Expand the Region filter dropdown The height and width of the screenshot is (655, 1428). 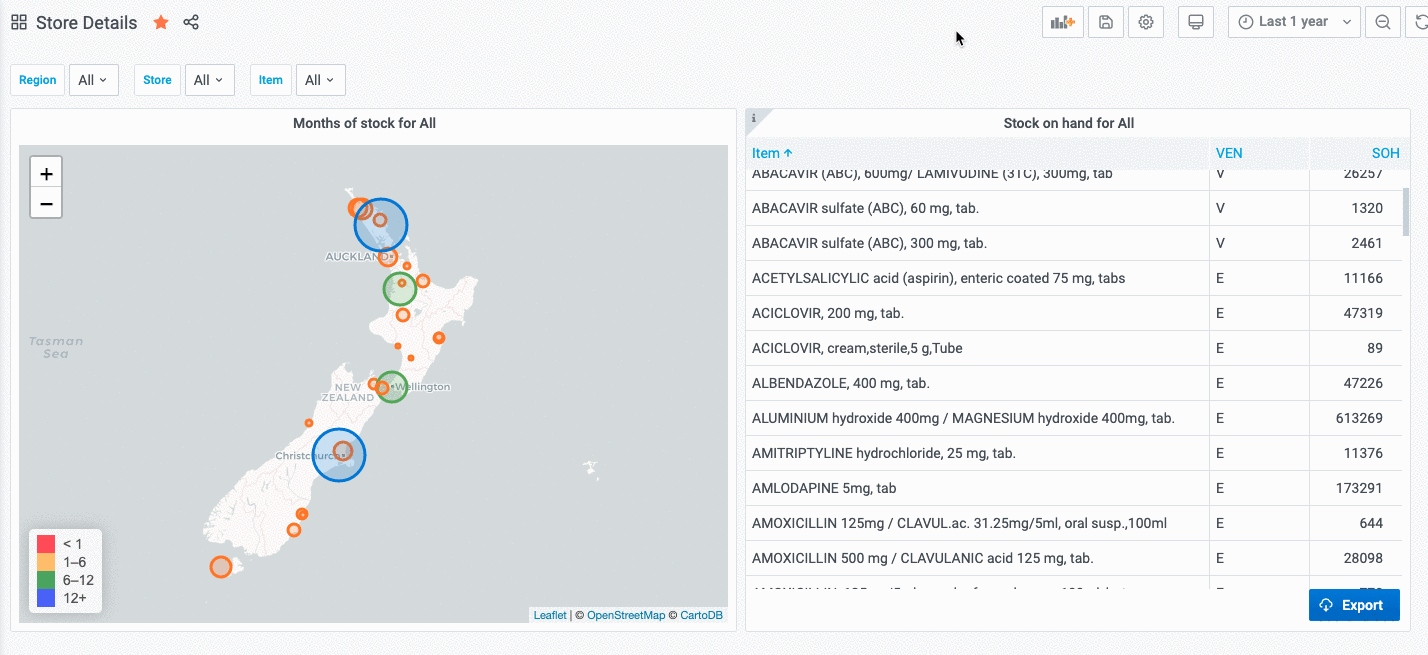93,80
